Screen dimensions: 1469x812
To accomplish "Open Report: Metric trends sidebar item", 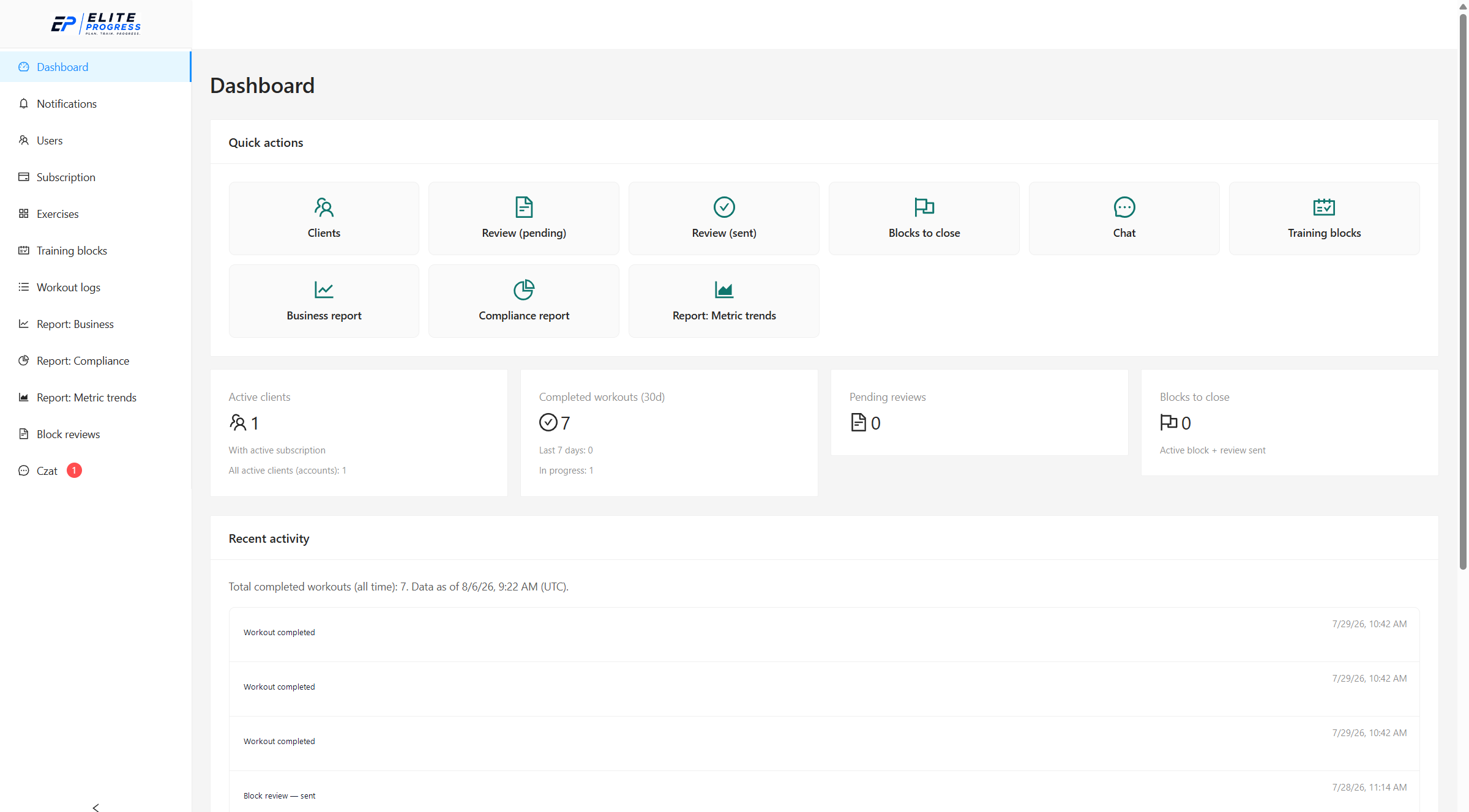I will pos(95,397).
